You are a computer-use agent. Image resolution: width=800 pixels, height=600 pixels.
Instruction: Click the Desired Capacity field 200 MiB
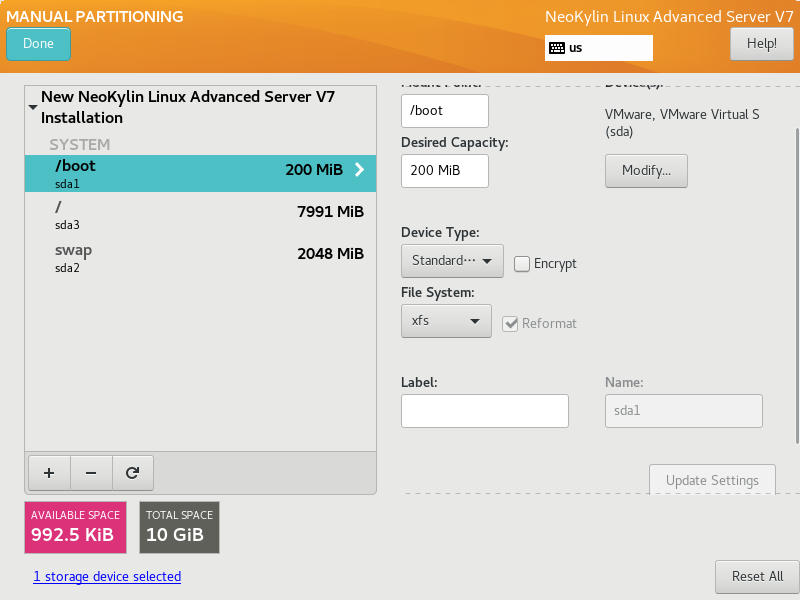click(x=444, y=171)
